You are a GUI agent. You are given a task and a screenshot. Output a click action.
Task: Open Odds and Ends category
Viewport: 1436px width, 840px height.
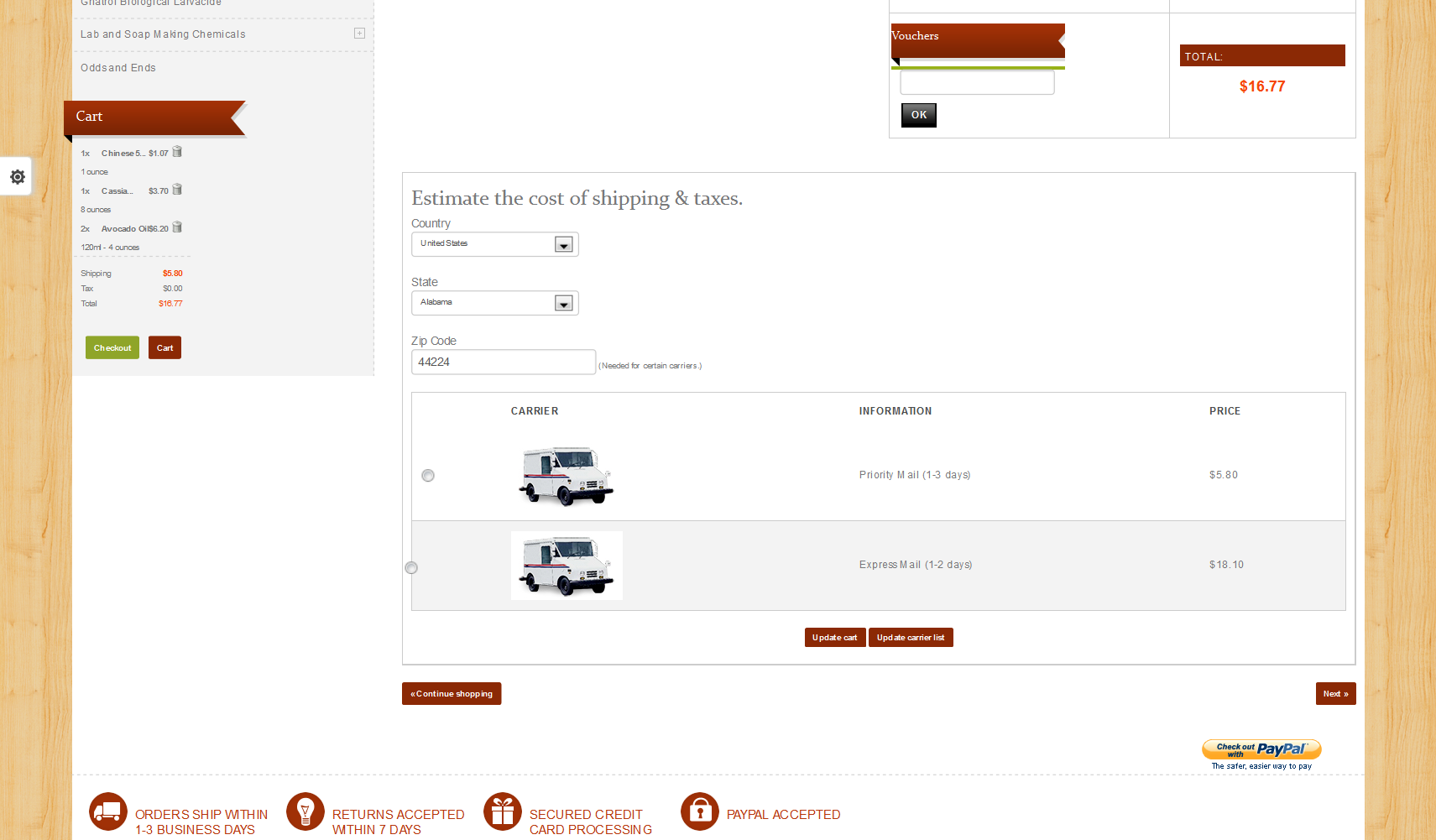coord(118,68)
